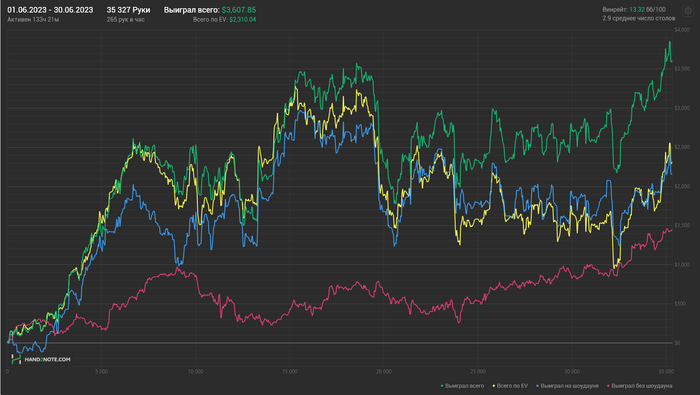Click the $3,500 y-axis label

[682, 69]
